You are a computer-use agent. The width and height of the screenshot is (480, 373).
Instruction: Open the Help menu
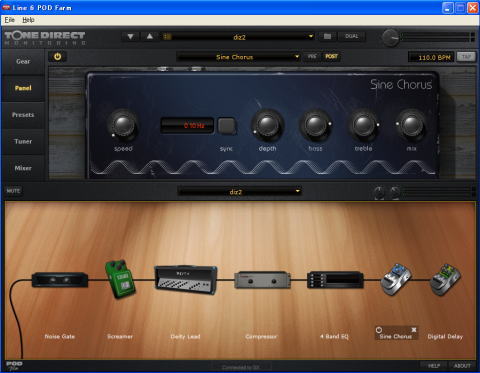28,20
